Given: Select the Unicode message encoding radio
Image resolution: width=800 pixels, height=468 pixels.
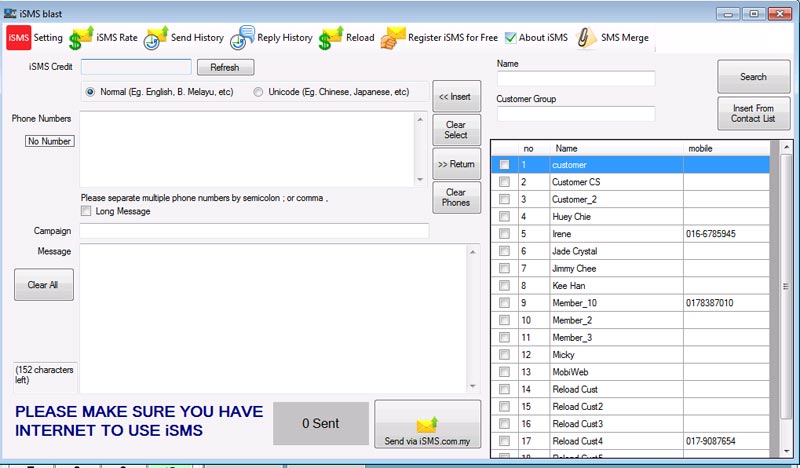Looking at the screenshot, I should tap(258, 92).
